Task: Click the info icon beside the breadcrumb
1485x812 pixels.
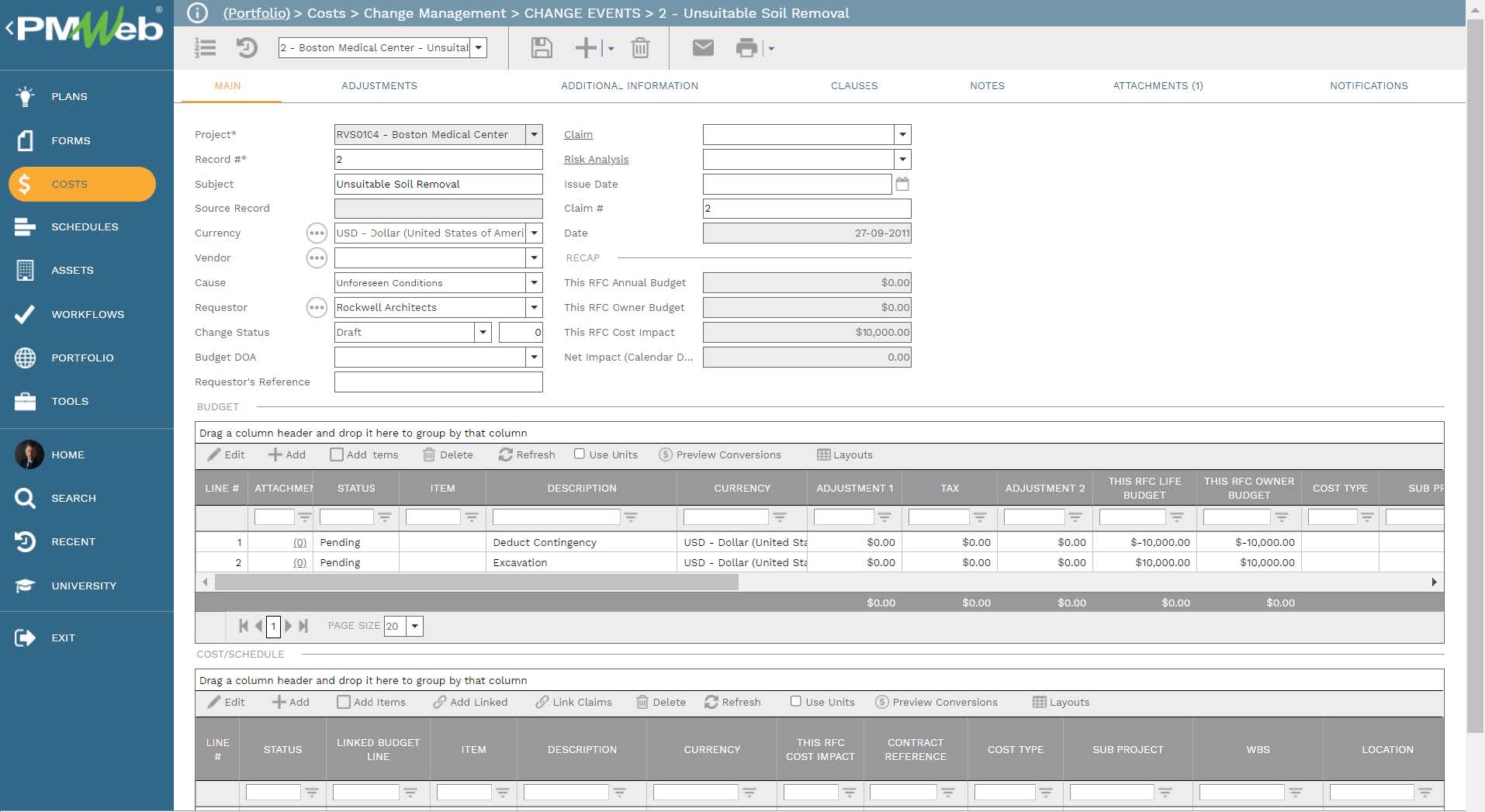Action: click(198, 12)
